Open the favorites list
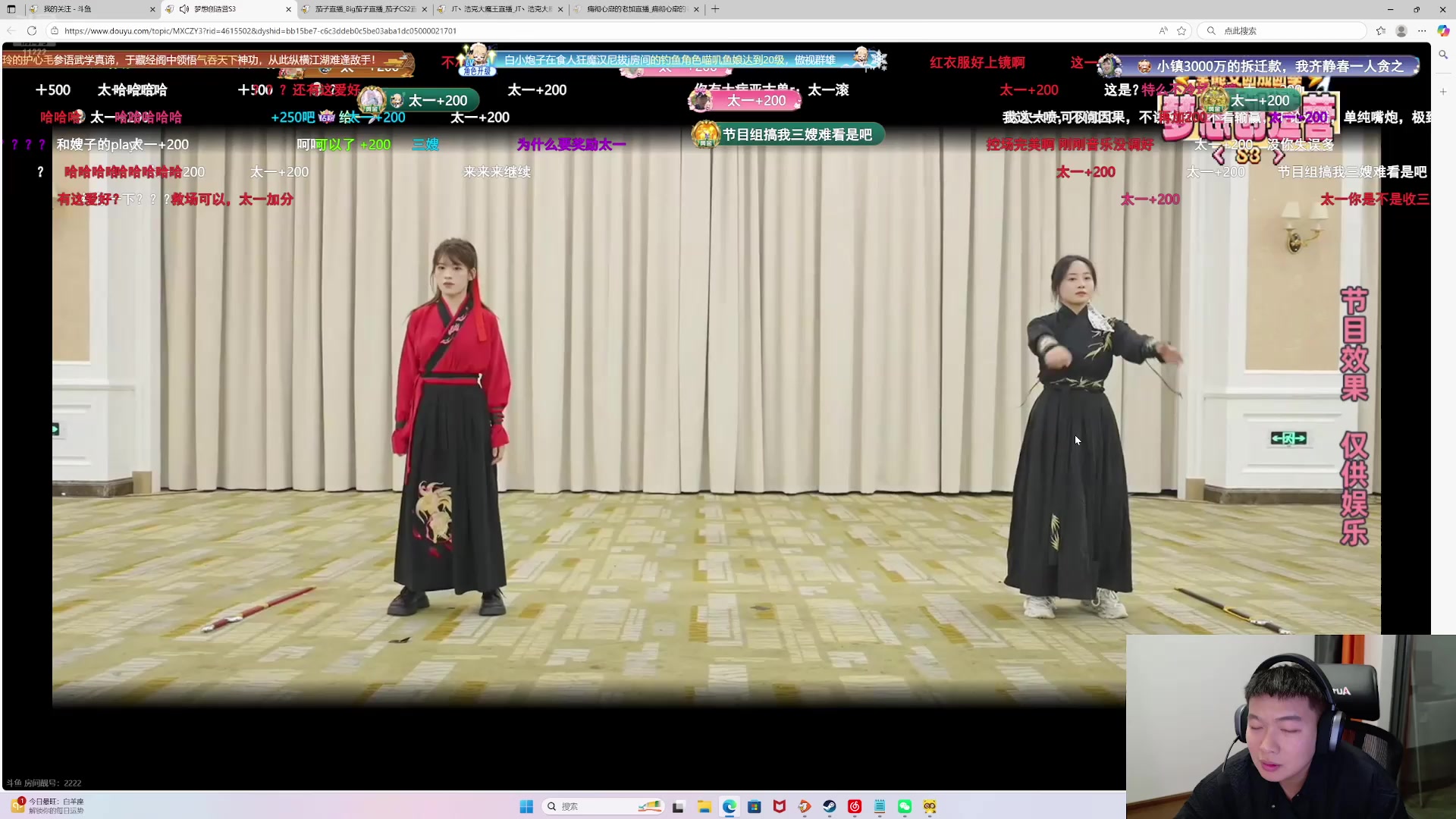The image size is (1456, 819). (x=1381, y=30)
